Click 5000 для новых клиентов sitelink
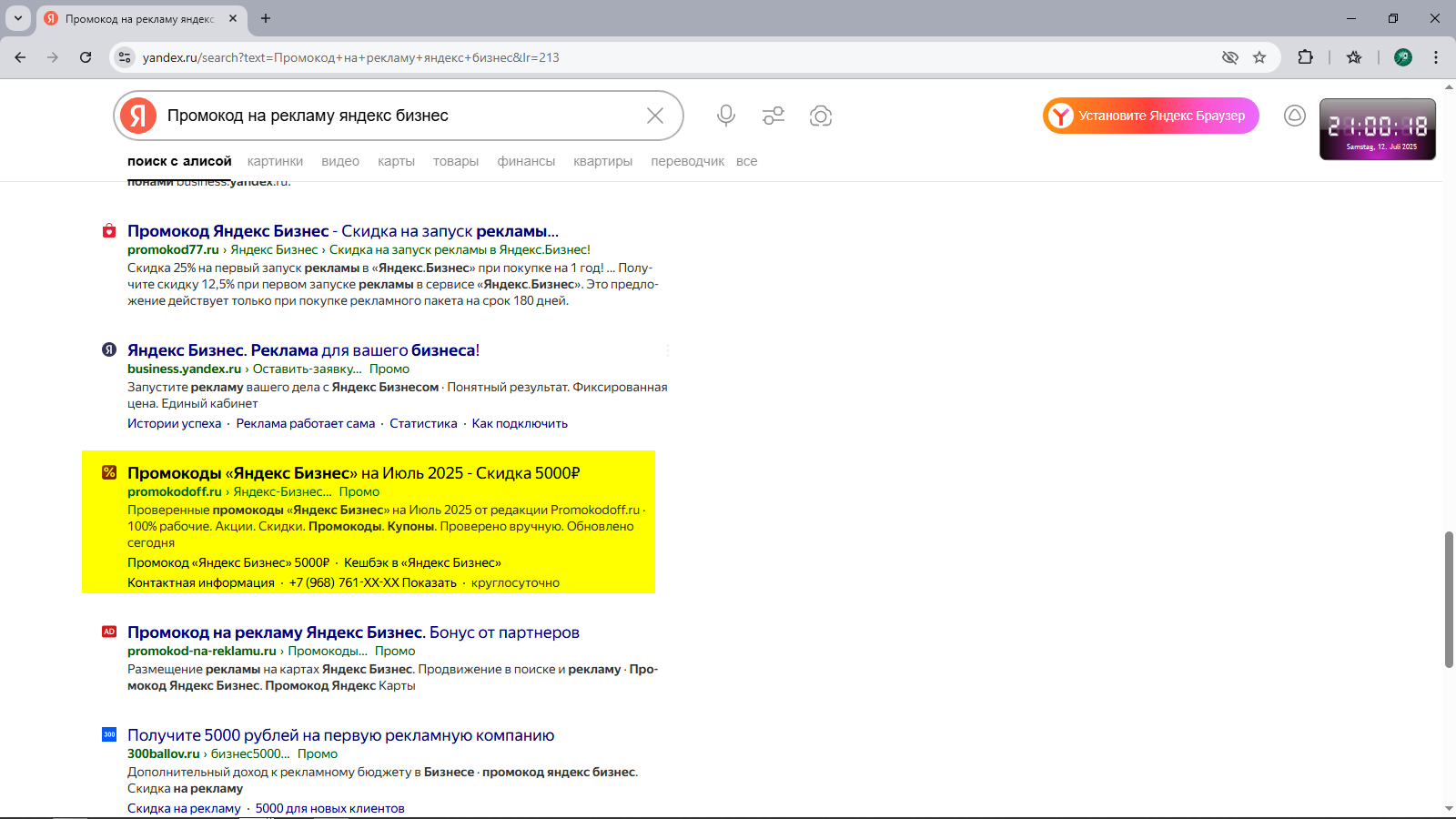 330,808
